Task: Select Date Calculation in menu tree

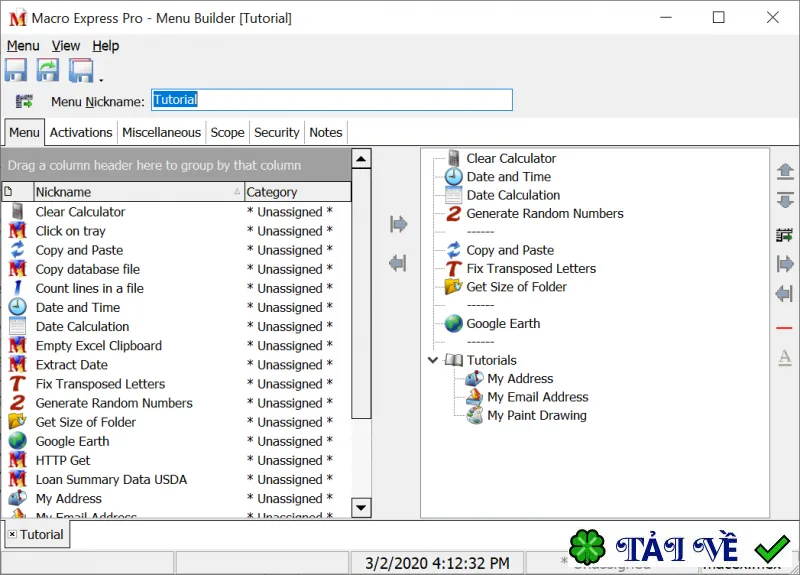Action: point(513,195)
